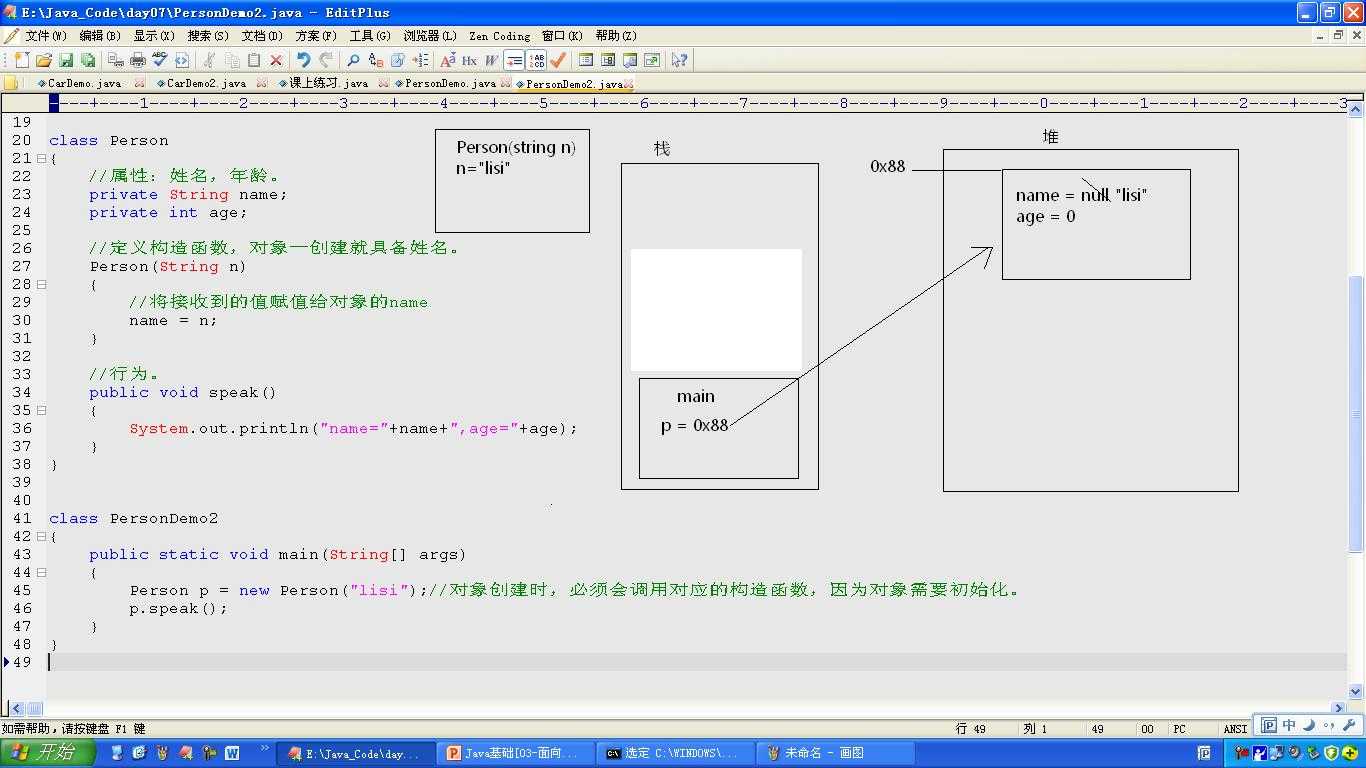Click the IME language bar 中 indicator
This screenshot has width=1366, height=768.
tap(1290, 726)
